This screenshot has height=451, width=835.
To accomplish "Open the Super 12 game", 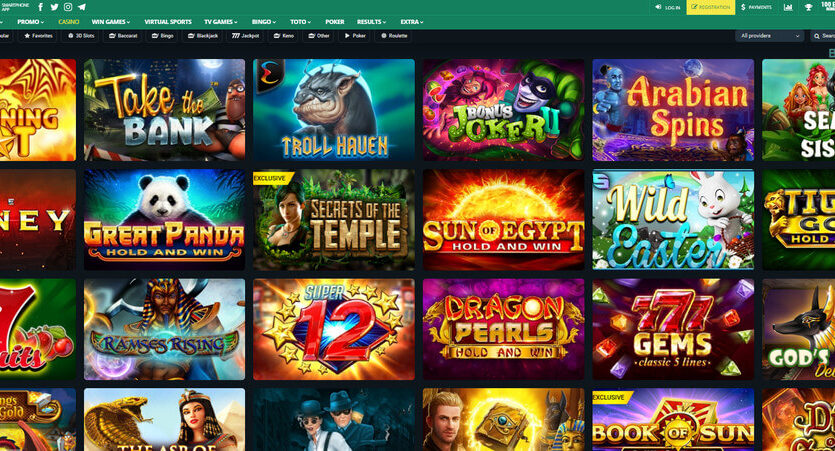I will [334, 329].
